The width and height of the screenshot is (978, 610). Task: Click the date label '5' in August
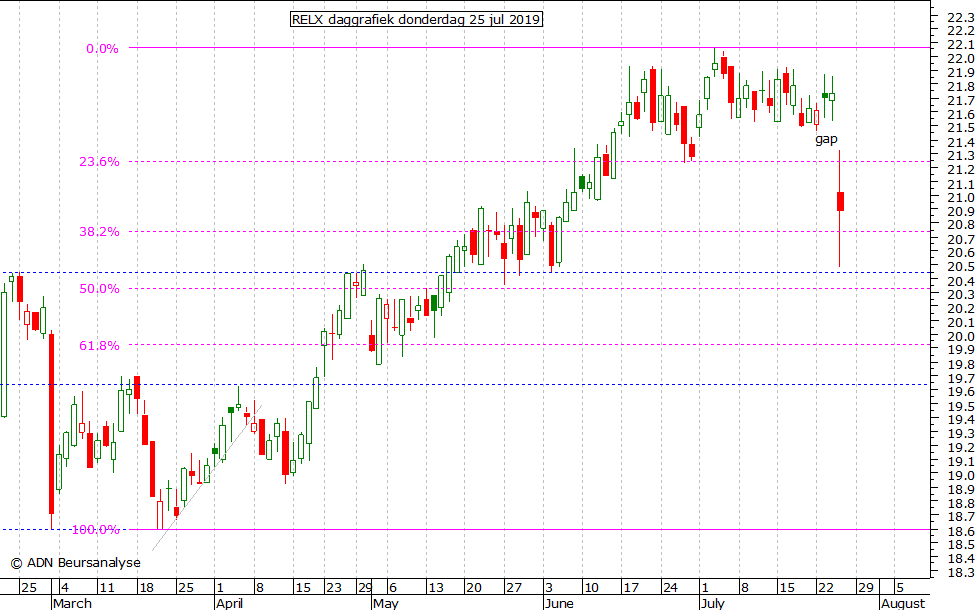(899, 588)
